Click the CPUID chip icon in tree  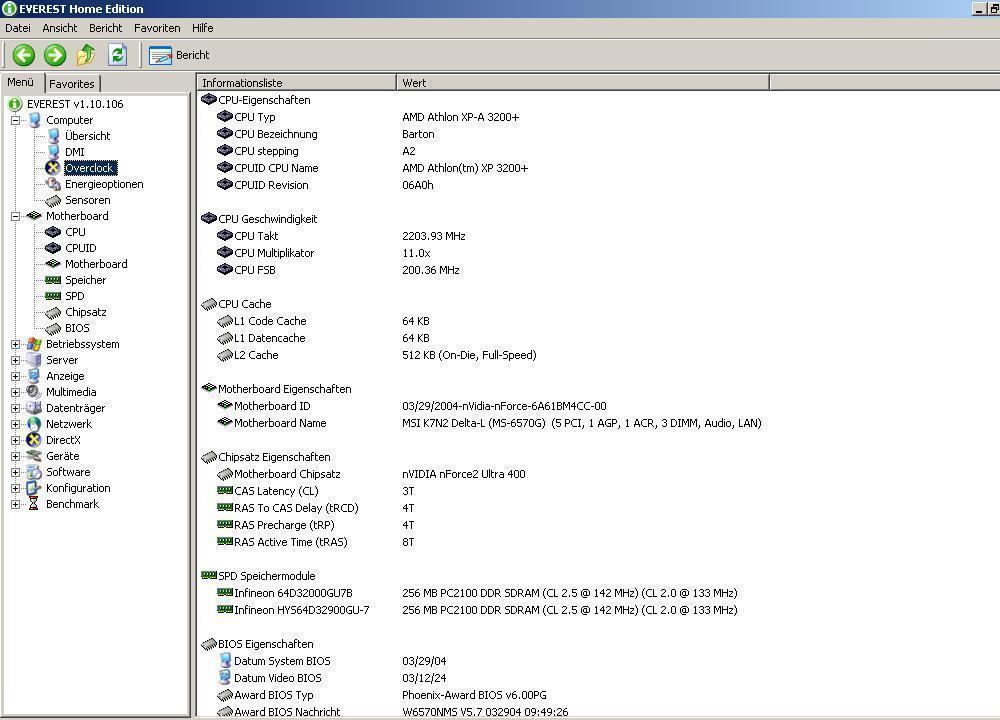(53, 248)
